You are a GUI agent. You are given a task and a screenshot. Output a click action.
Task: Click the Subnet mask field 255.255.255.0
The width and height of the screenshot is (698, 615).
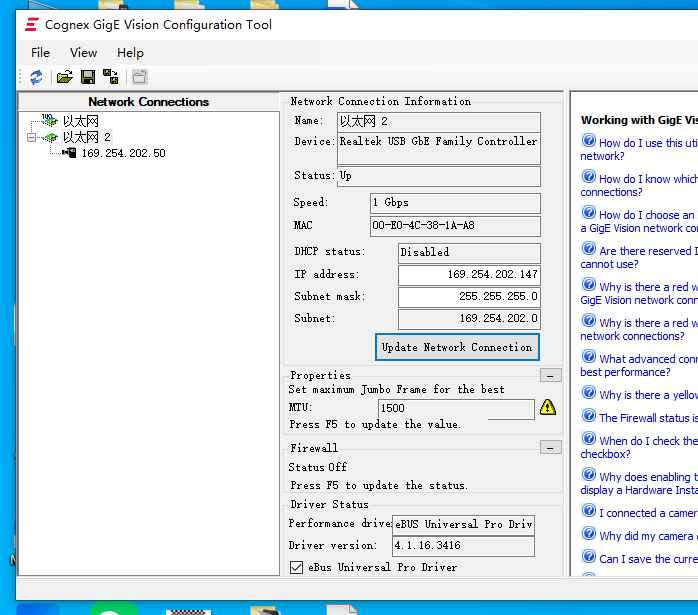[469, 297]
